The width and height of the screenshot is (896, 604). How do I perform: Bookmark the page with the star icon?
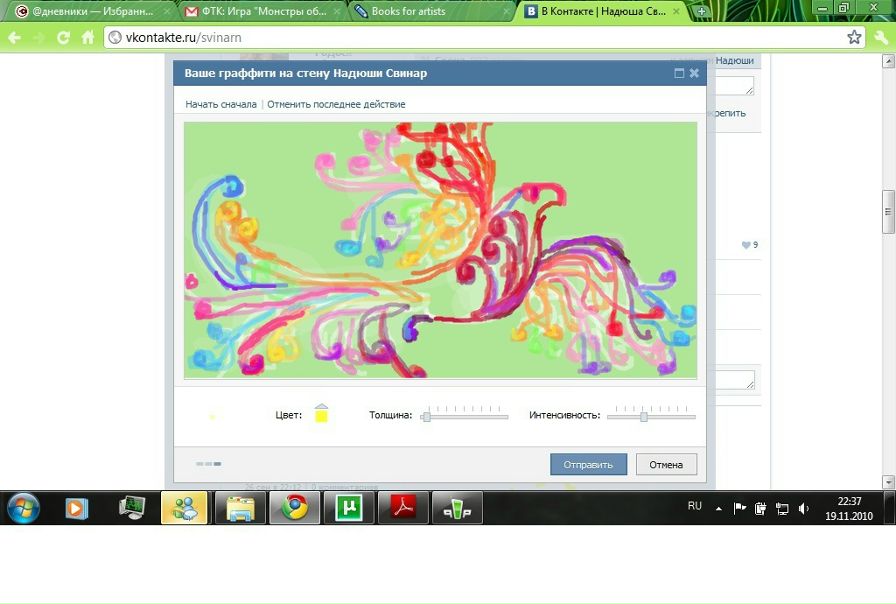pos(854,37)
